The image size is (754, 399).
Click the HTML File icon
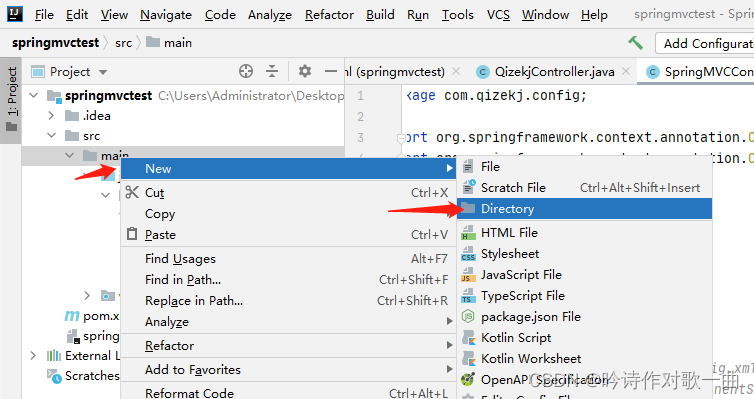tap(468, 233)
